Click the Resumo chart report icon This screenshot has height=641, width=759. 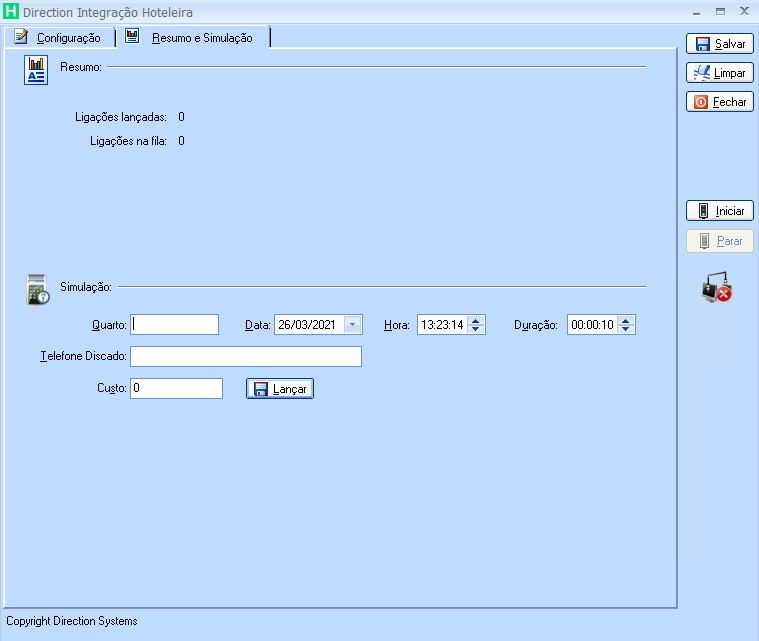pyautogui.click(x=36, y=70)
